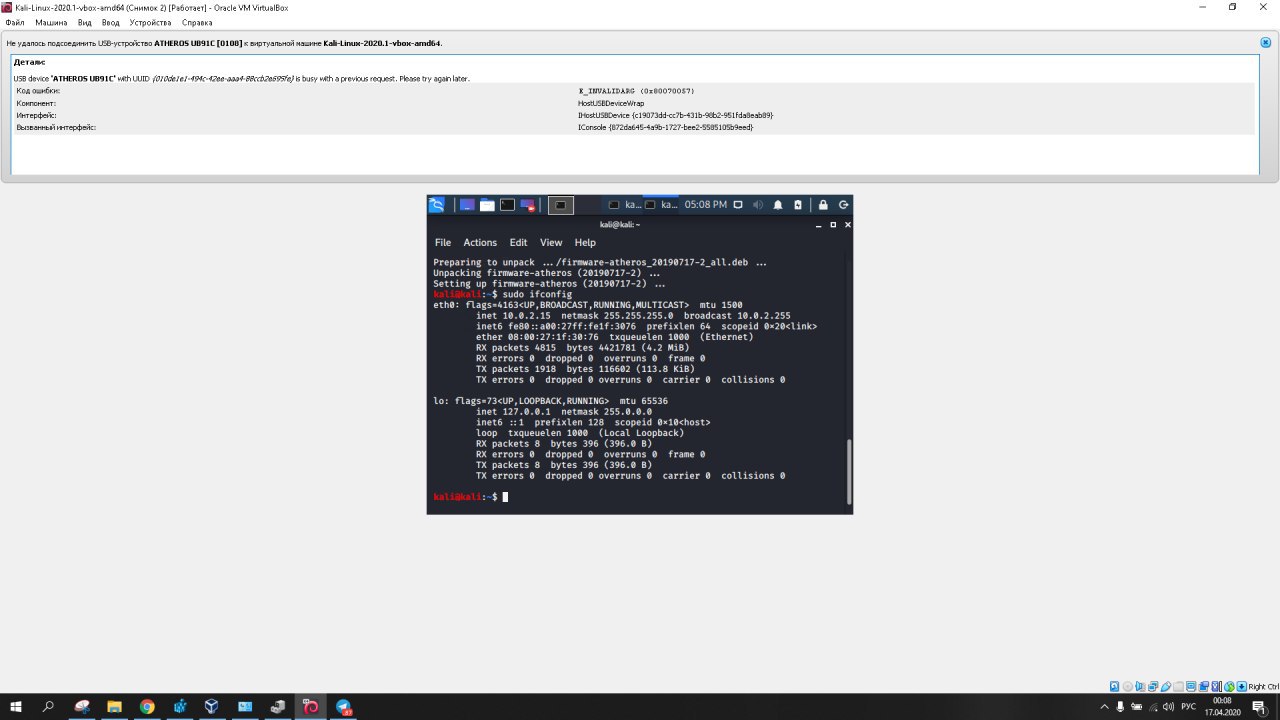Open VirtualBox Файл menu
1280x720 pixels.
[x=15, y=22]
